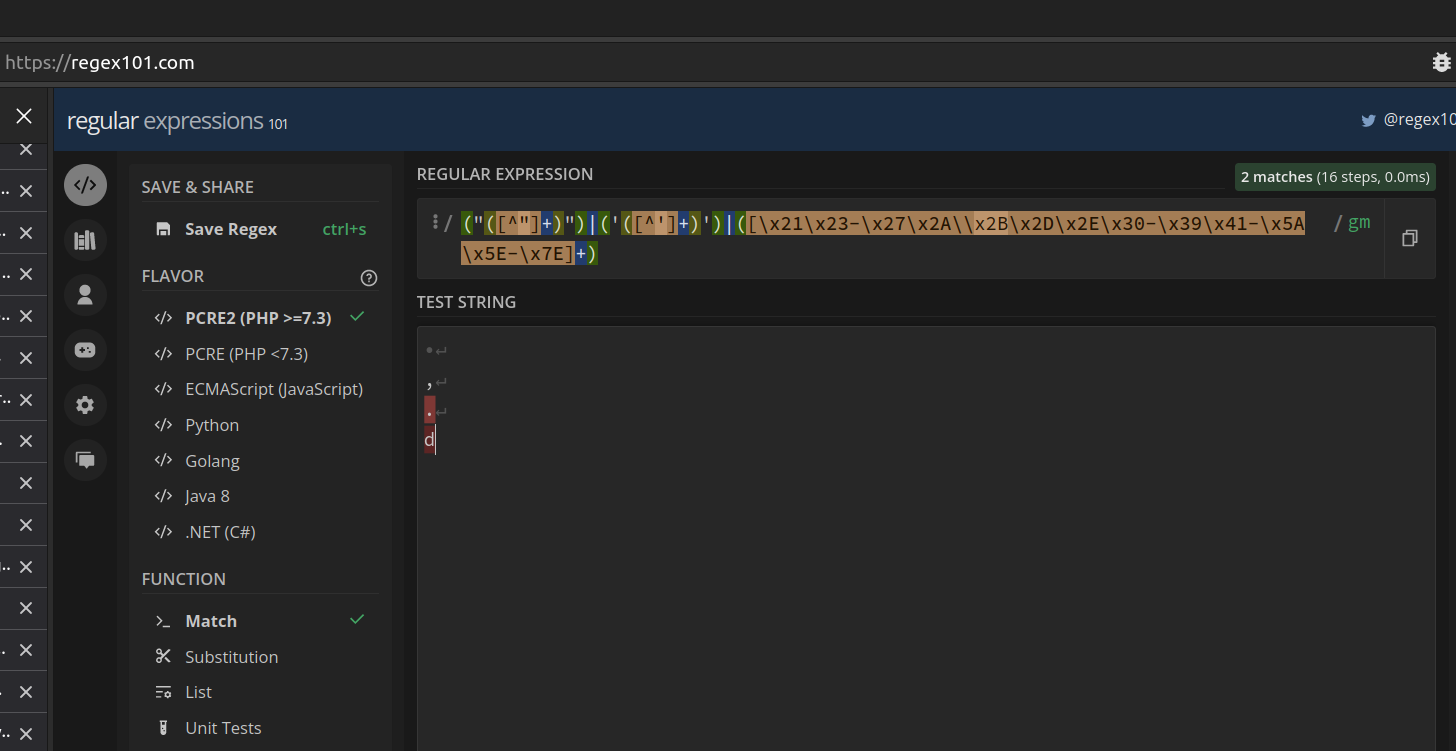Viewport: 1456px width, 751px height.
Task: Click the browser bug extension icon
Action: pos(1441,63)
